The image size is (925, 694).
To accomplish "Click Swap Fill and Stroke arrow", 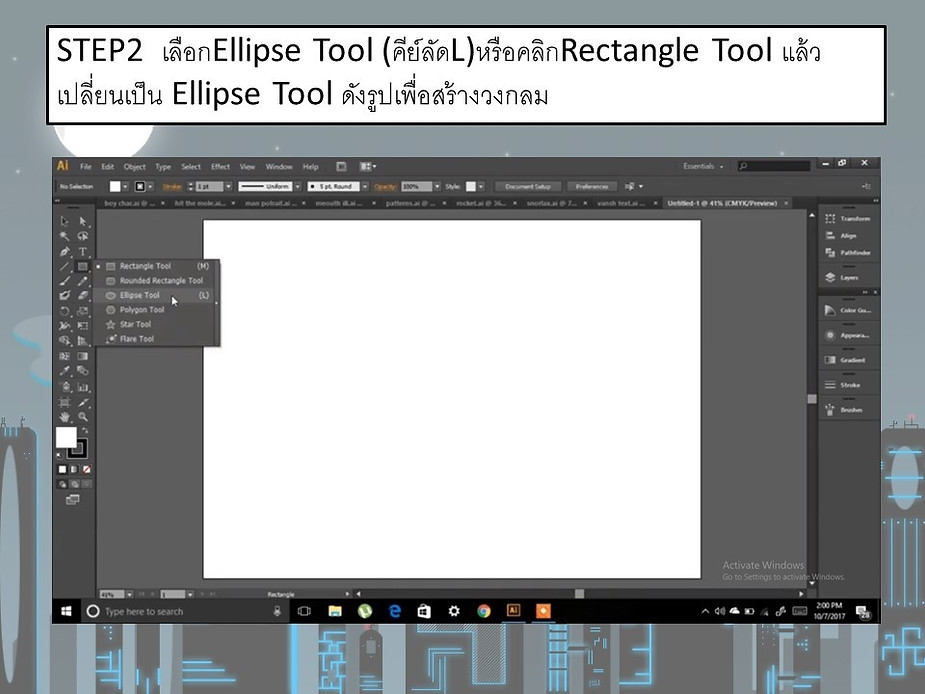I will point(85,430).
